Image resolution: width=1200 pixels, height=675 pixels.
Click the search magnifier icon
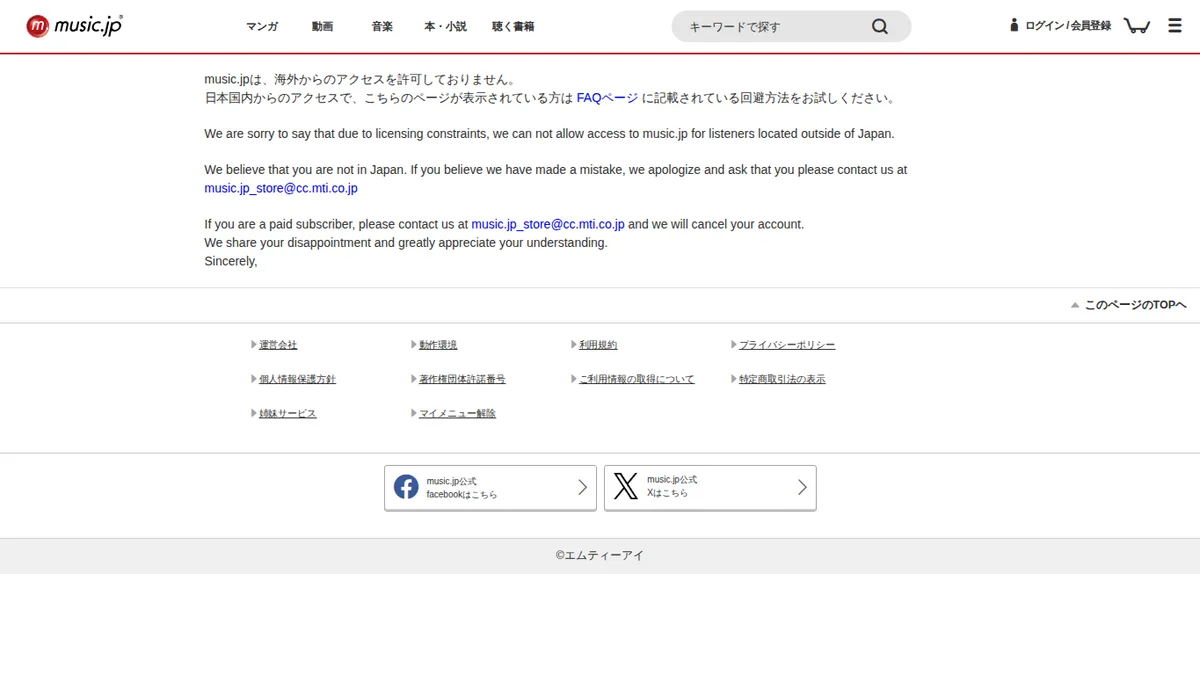(880, 27)
